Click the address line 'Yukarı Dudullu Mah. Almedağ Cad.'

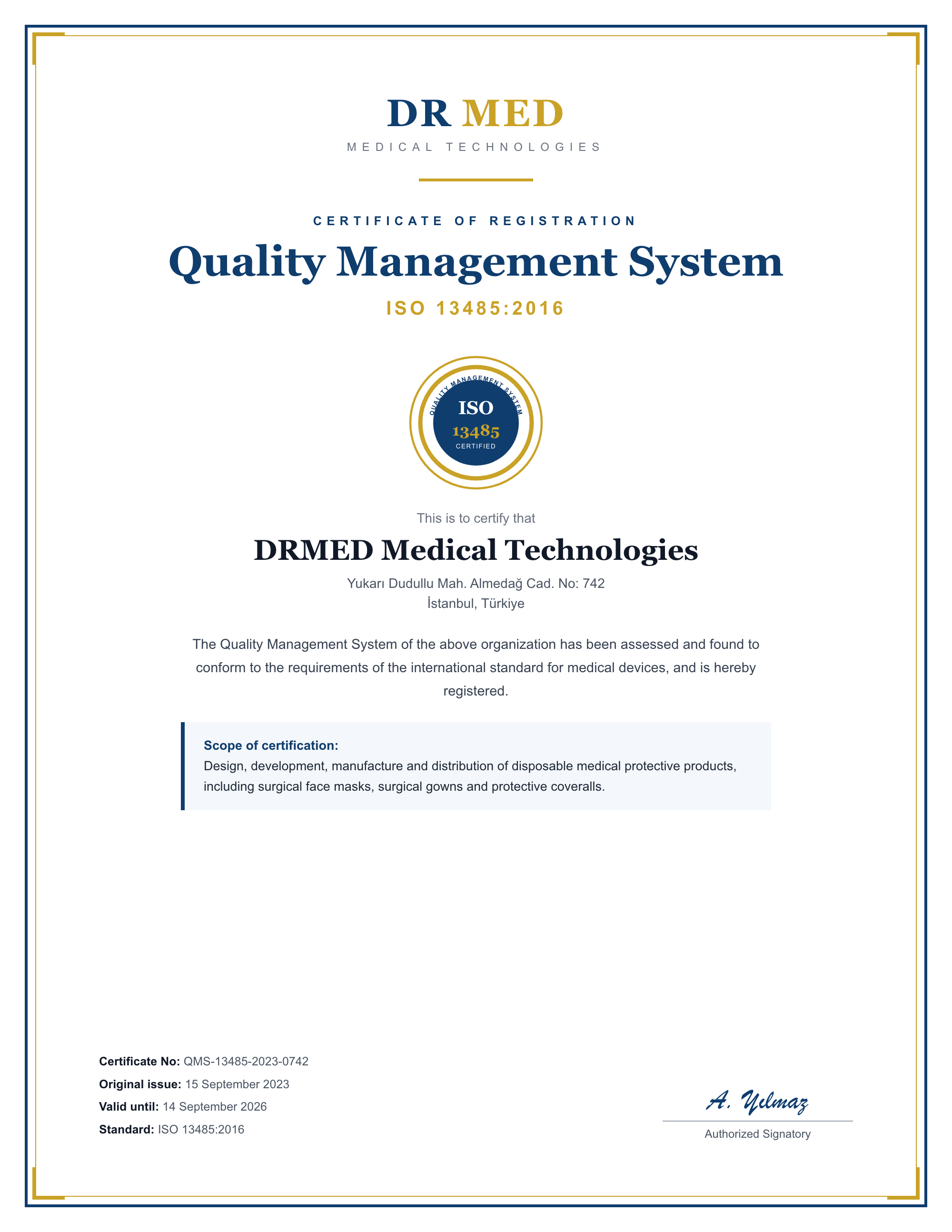[x=476, y=583]
